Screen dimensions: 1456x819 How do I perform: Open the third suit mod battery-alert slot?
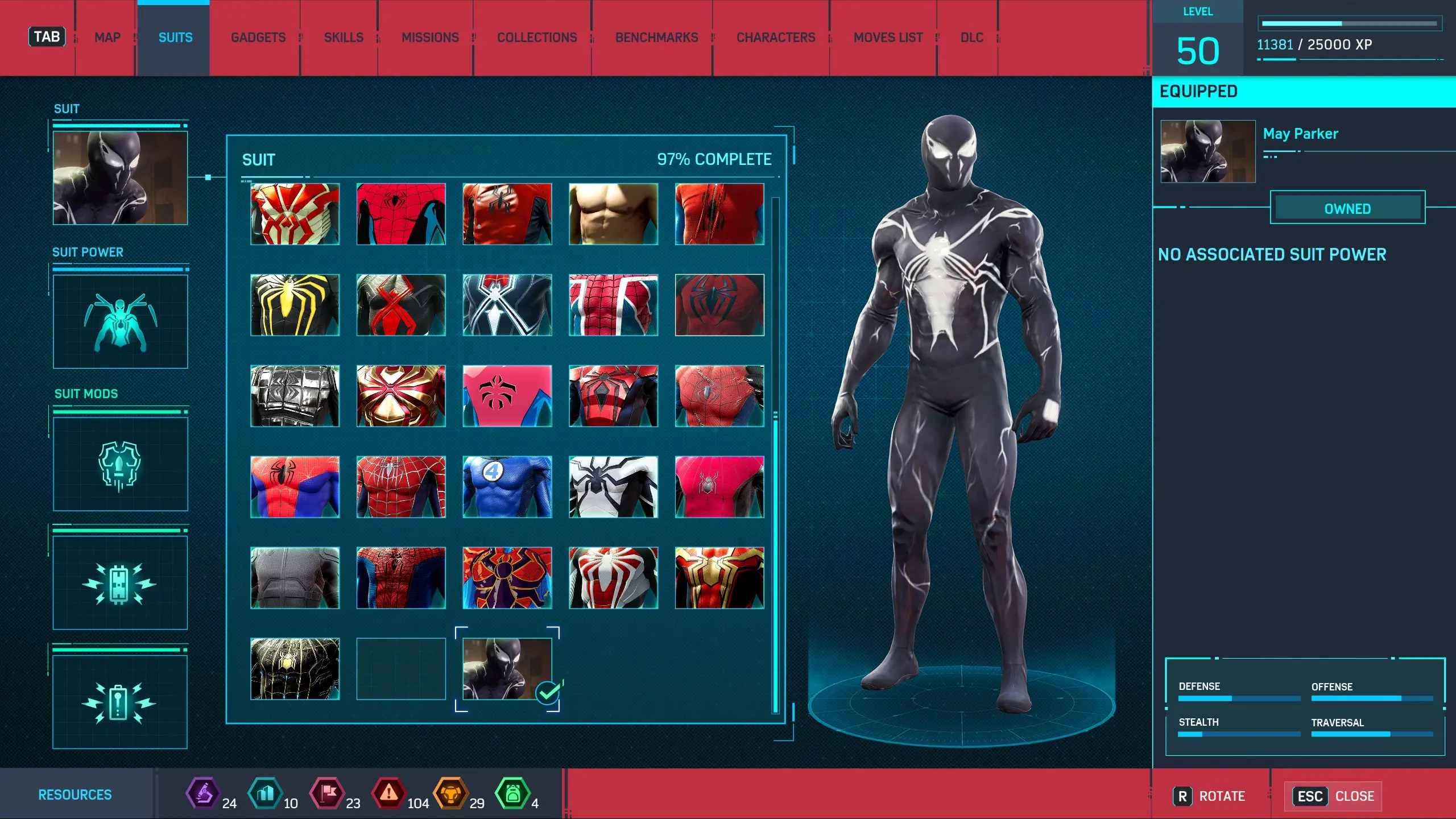pyautogui.click(x=120, y=702)
